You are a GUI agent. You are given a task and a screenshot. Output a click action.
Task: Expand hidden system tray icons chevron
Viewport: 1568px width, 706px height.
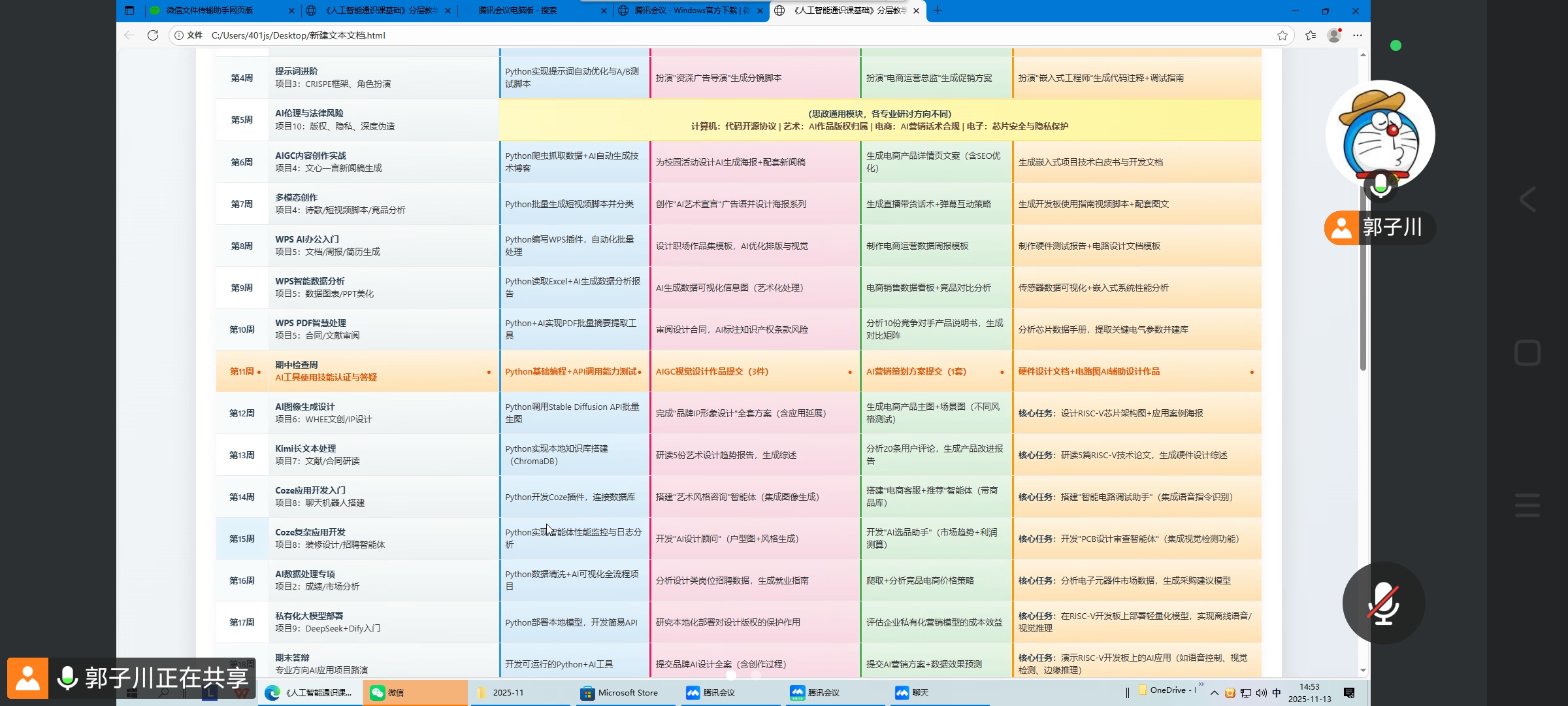tap(1214, 693)
